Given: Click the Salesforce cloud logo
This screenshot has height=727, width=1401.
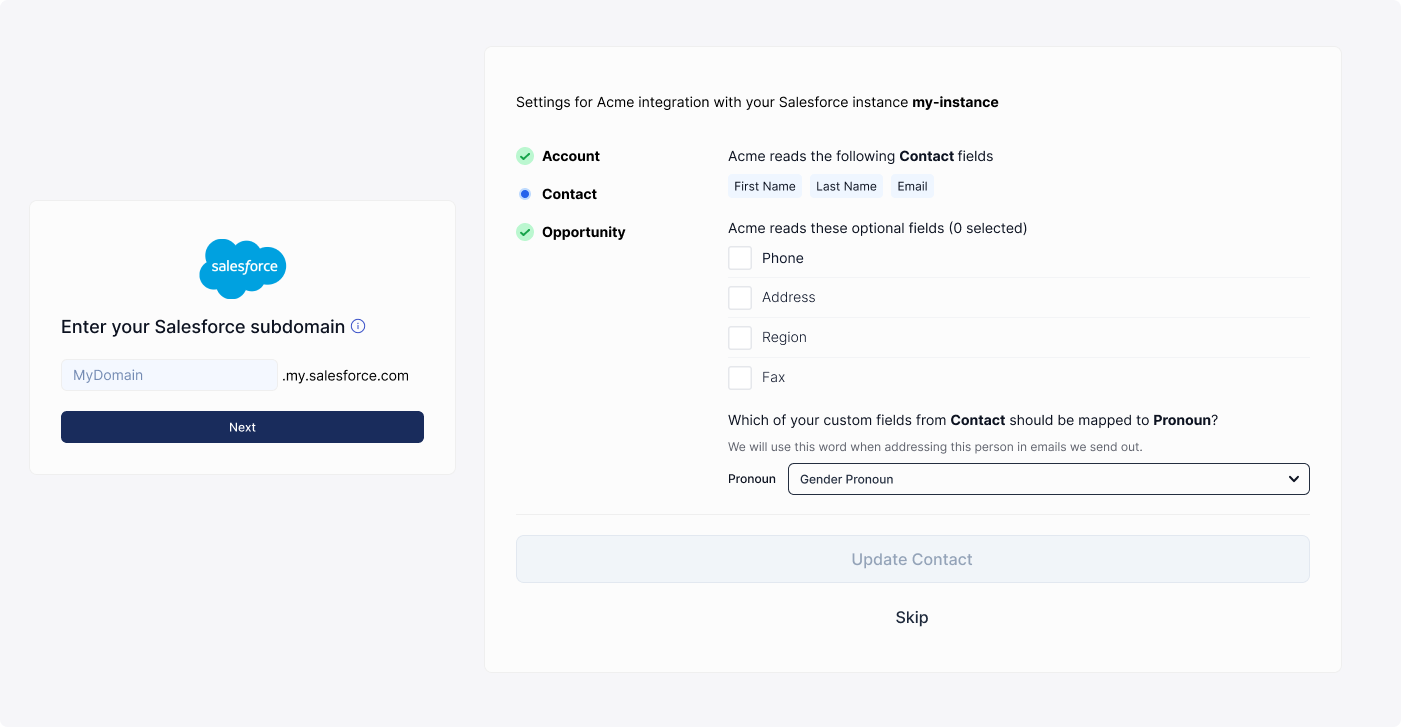Looking at the screenshot, I should 243,268.
